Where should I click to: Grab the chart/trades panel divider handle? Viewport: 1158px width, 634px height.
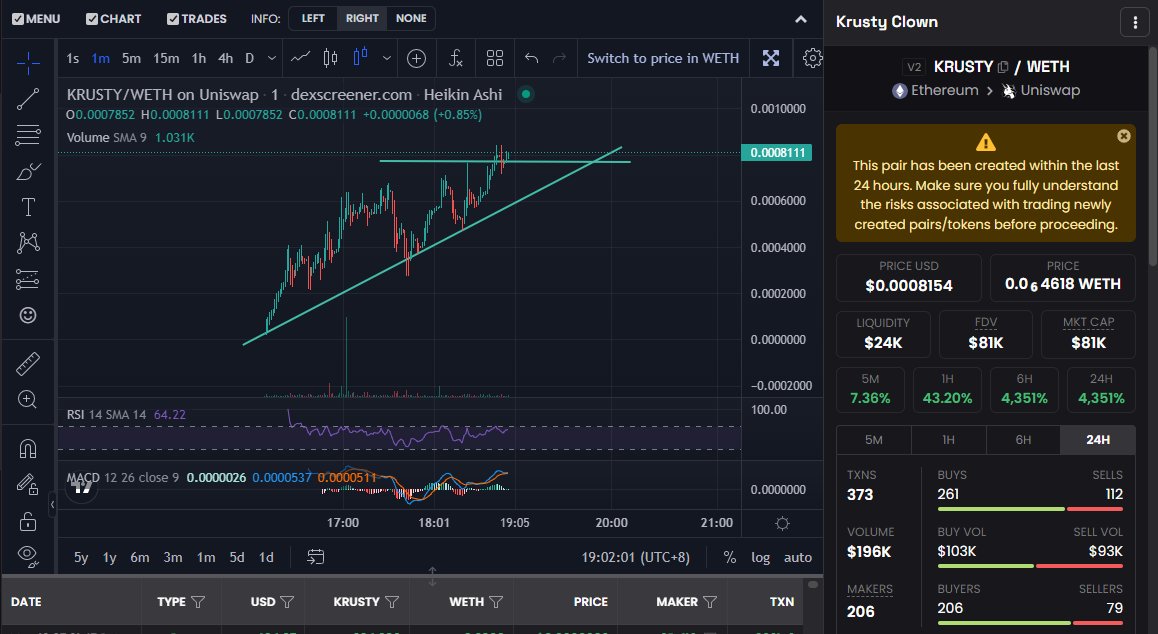tap(433, 576)
